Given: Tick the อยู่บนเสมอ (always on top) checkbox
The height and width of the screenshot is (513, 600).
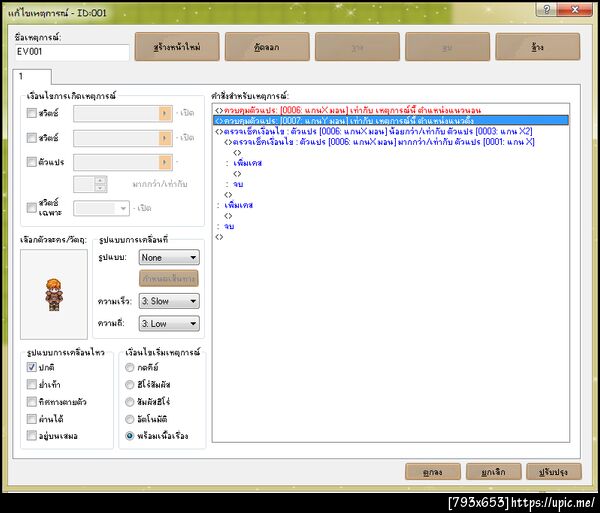Looking at the screenshot, I should pyautogui.click(x=31, y=435).
